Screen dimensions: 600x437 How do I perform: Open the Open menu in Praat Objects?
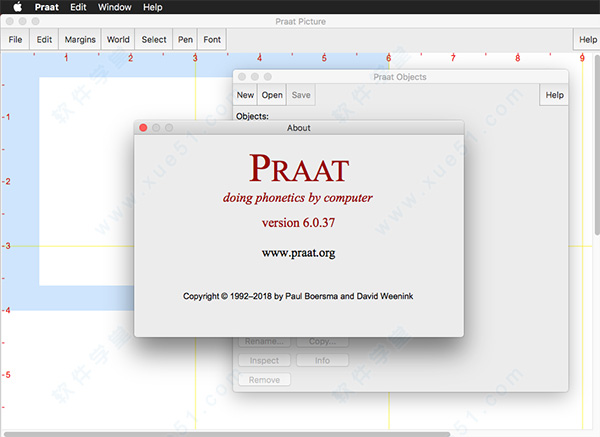(272, 95)
